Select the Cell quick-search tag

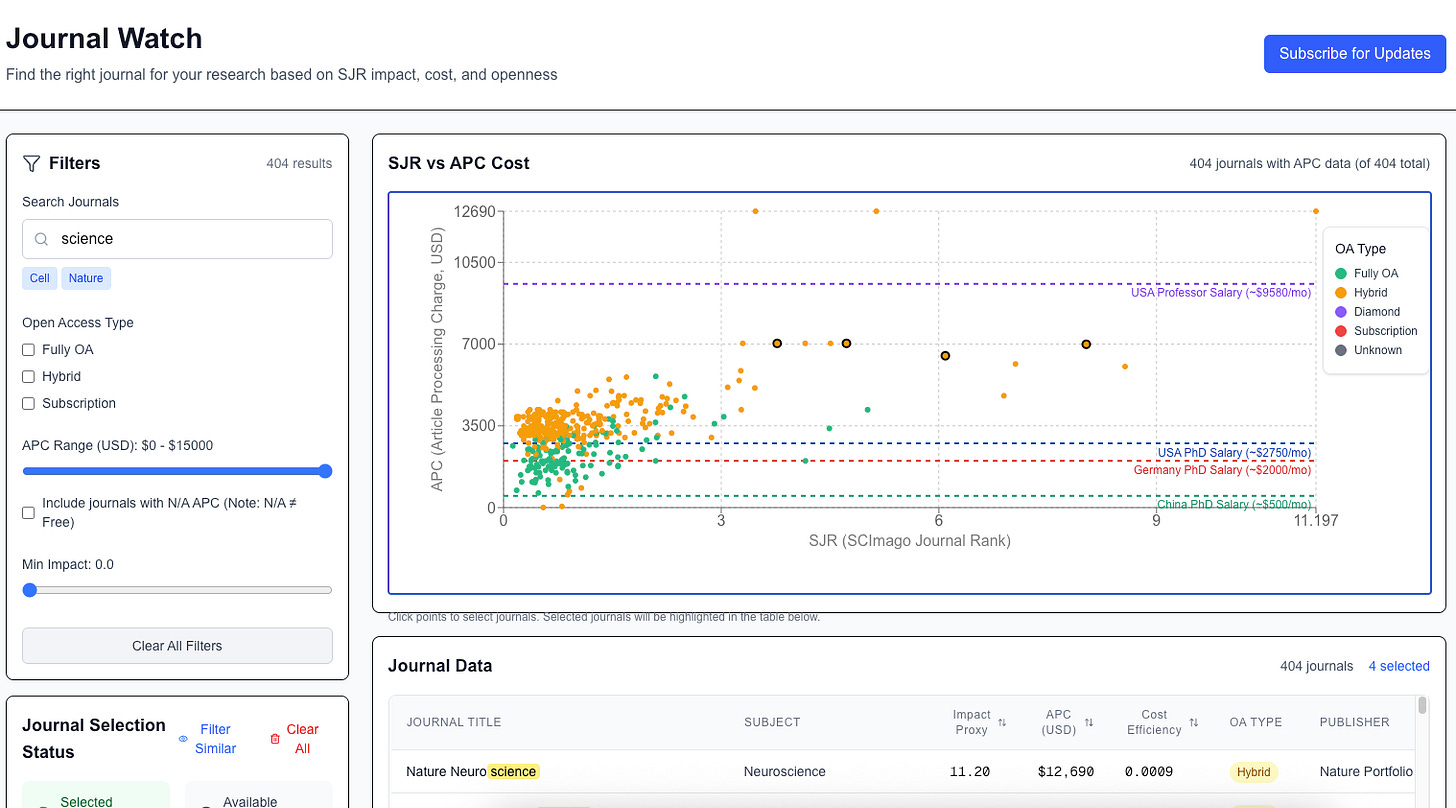[x=40, y=278]
